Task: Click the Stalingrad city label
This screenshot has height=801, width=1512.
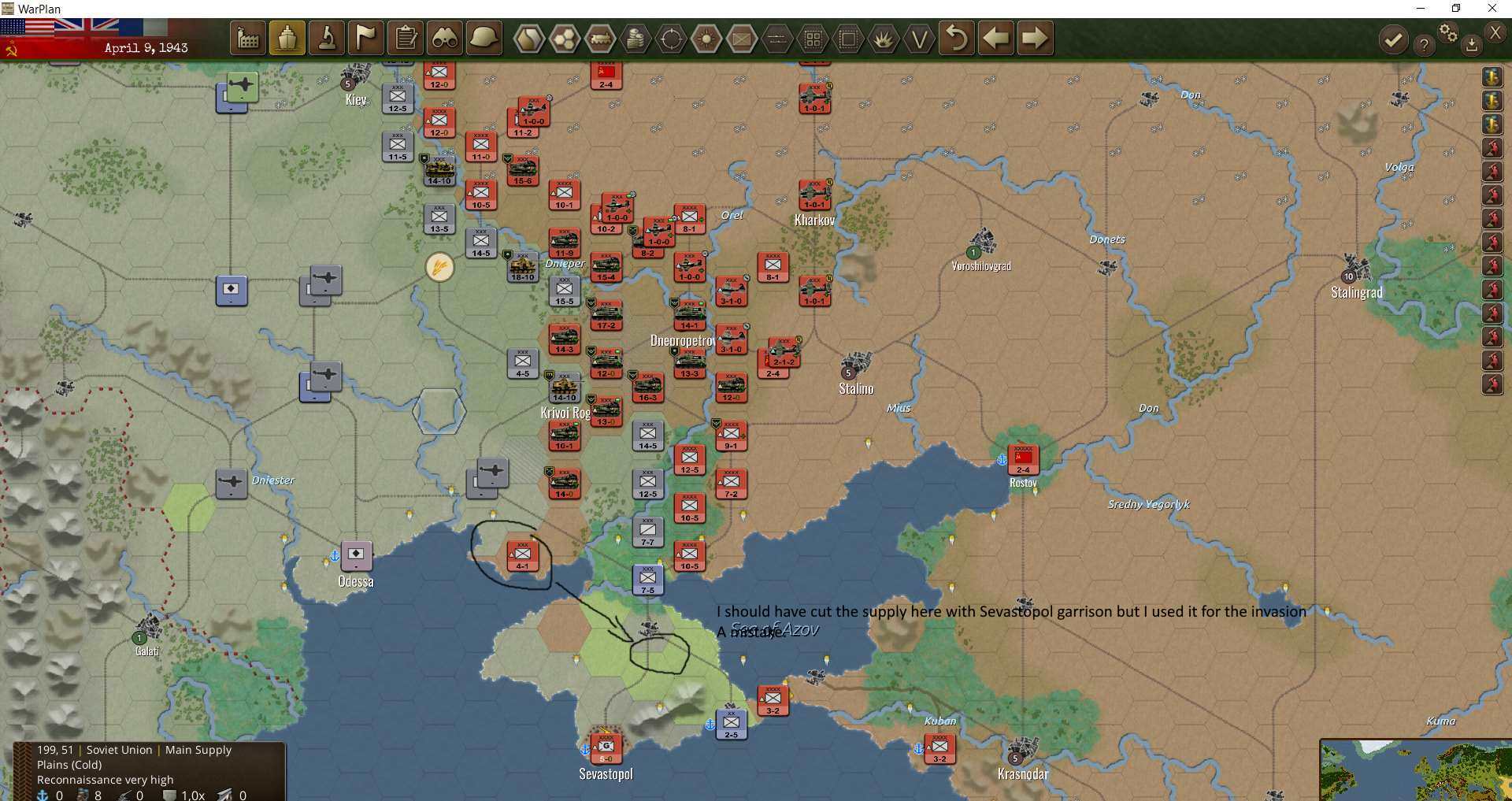Action: point(1356,292)
